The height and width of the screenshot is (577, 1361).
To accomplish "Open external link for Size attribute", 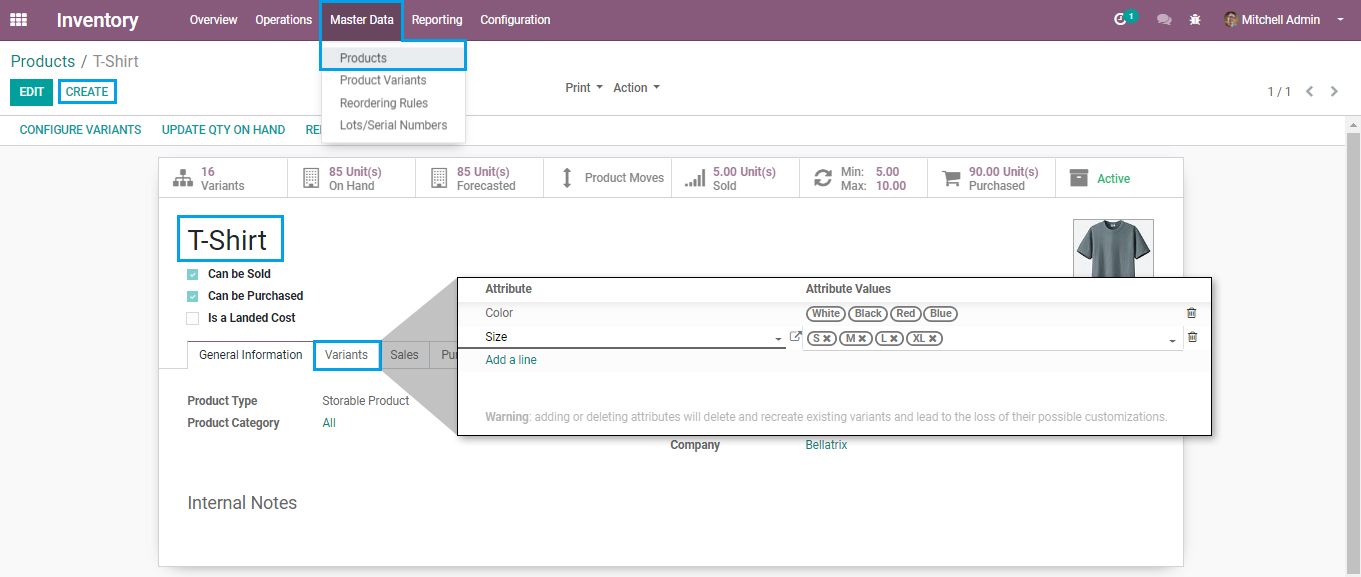I will point(795,338).
